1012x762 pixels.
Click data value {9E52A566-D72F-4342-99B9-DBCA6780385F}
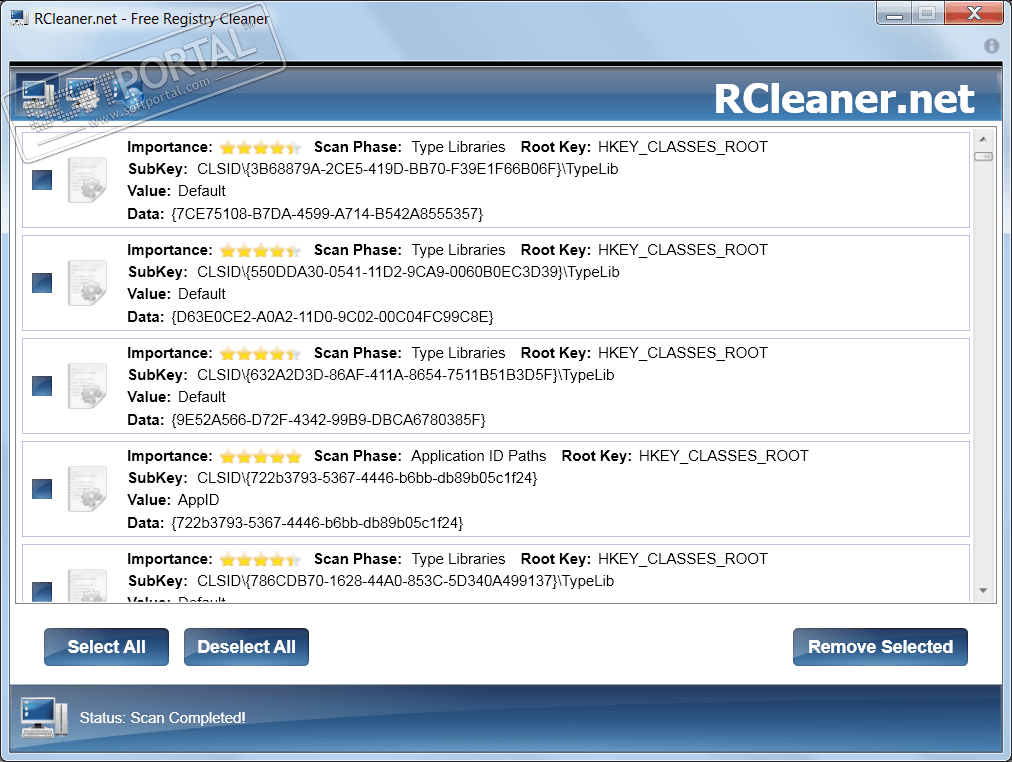[329, 420]
